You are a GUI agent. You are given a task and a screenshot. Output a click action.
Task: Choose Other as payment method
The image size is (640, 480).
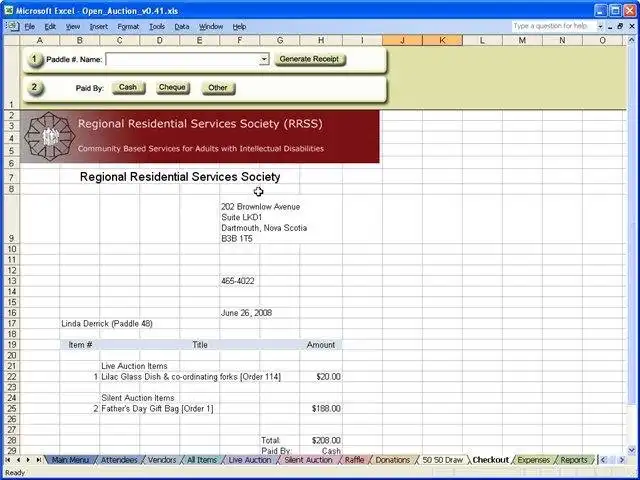tap(218, 88)
